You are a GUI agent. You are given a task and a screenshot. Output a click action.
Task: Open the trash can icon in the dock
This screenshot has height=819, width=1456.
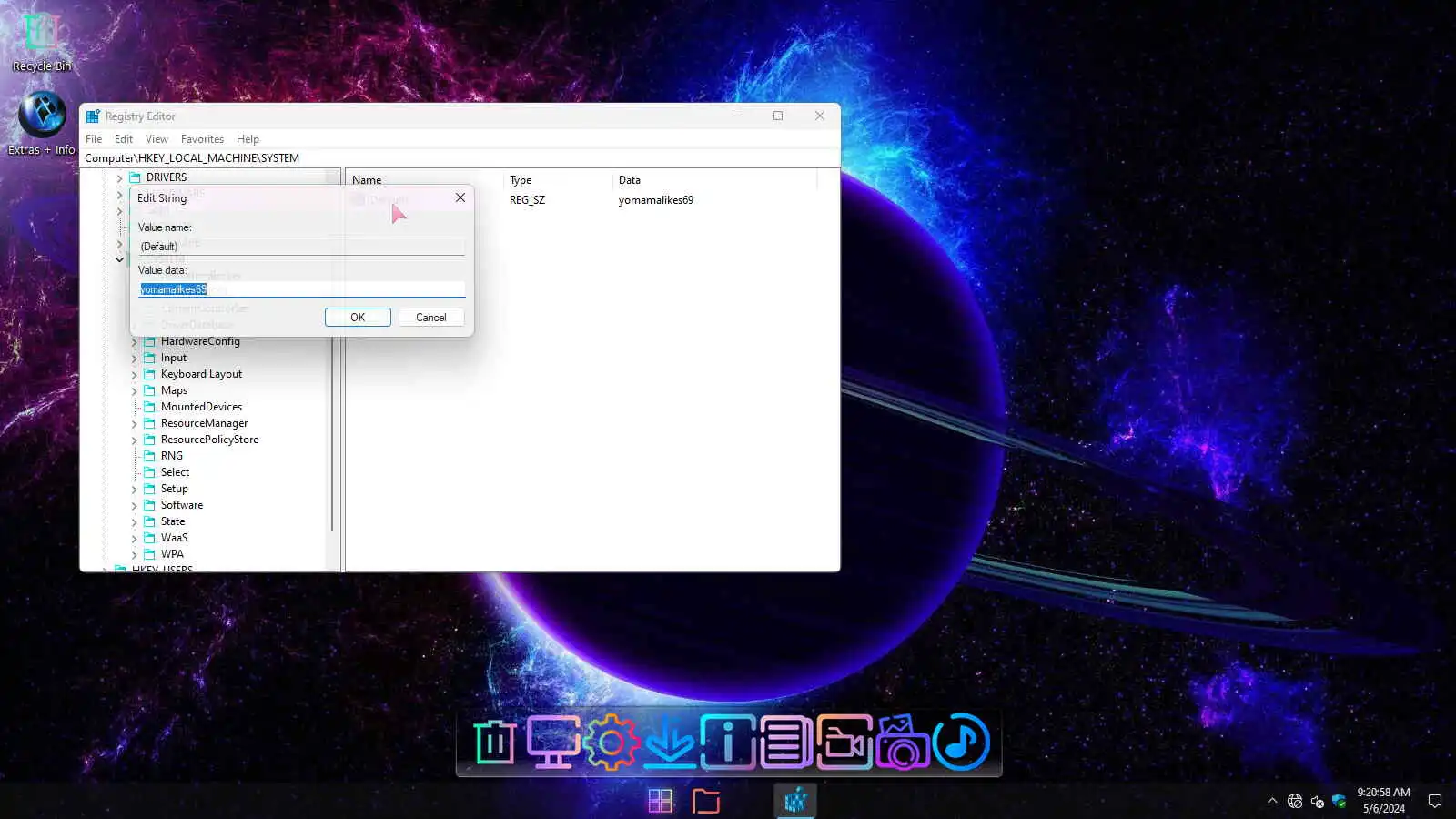pyautogui.click(x=494, y=743)
